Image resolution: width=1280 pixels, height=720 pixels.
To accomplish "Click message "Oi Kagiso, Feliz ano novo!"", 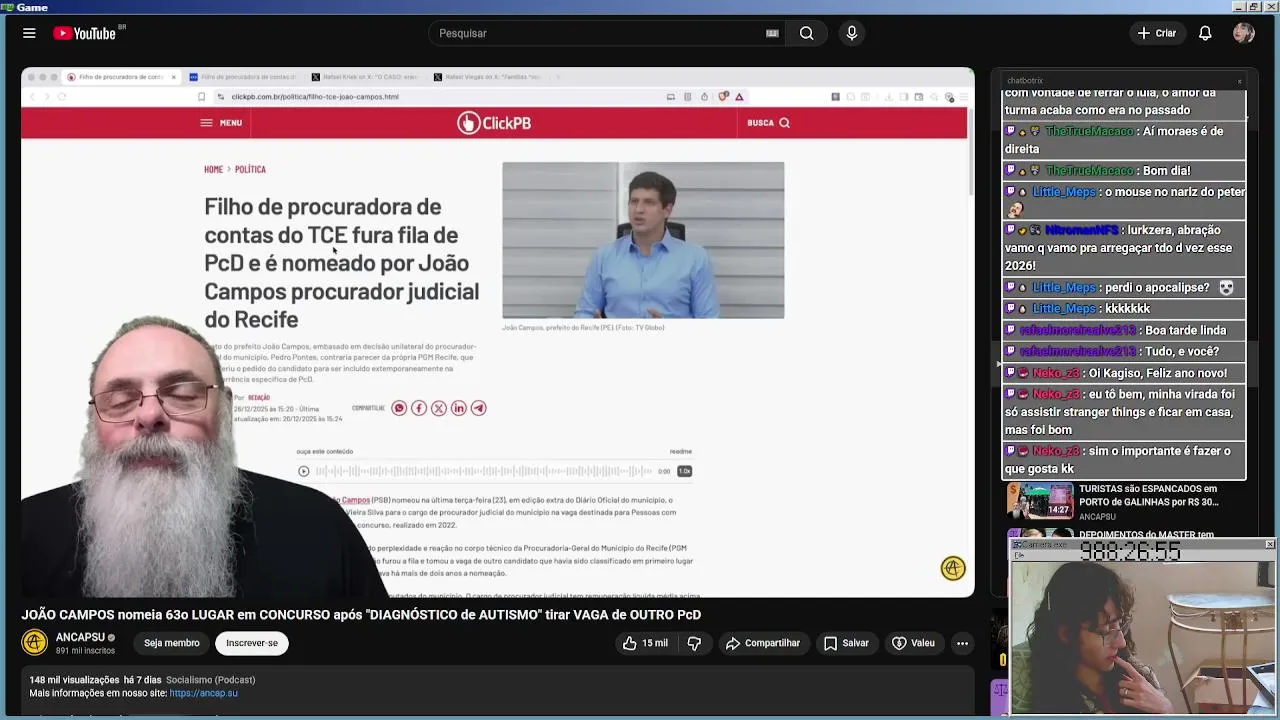I will [1157, 373].
